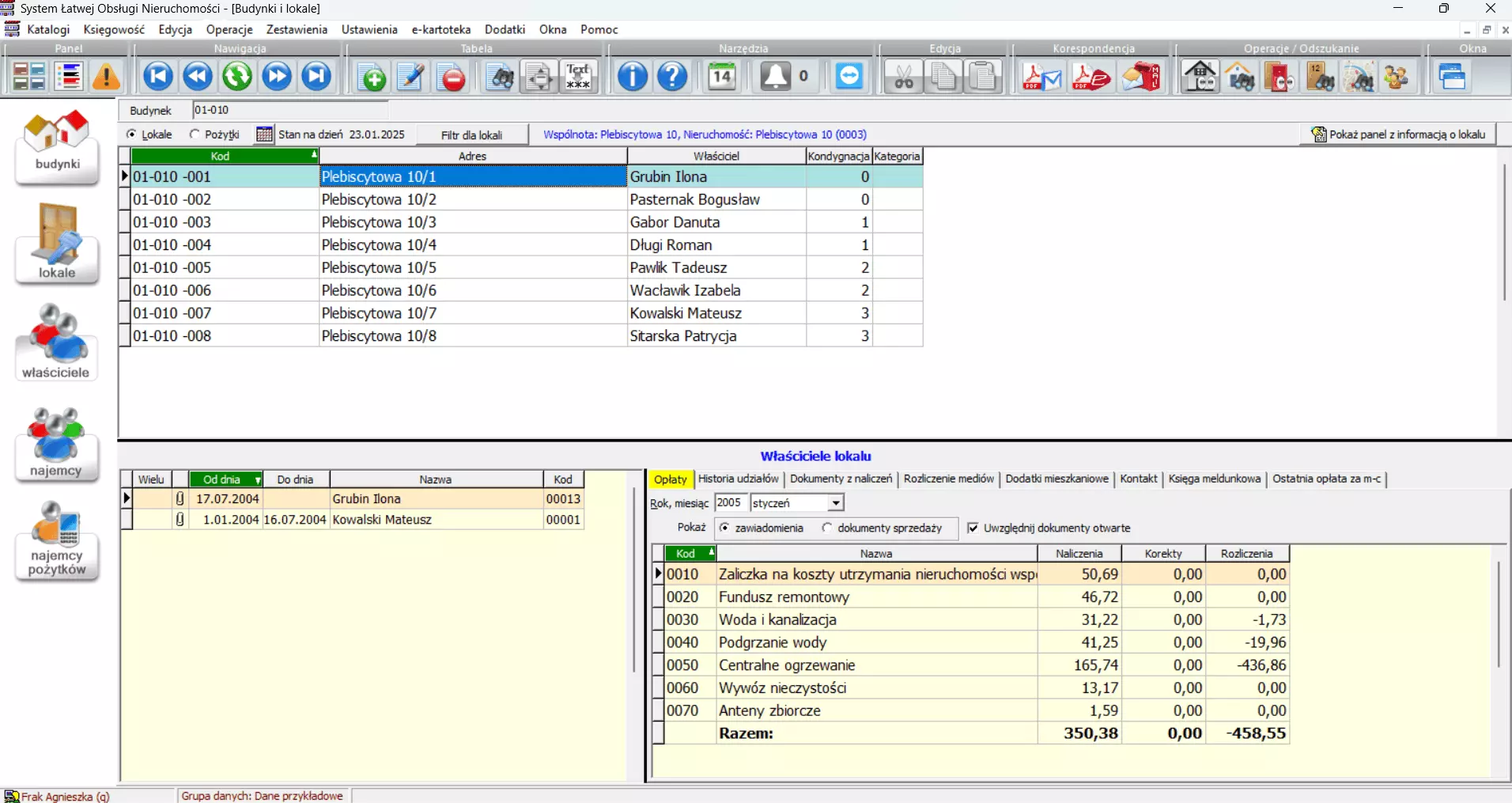
Task: Open the calendar icon showing 14
Action: click(x=722, y=77)
